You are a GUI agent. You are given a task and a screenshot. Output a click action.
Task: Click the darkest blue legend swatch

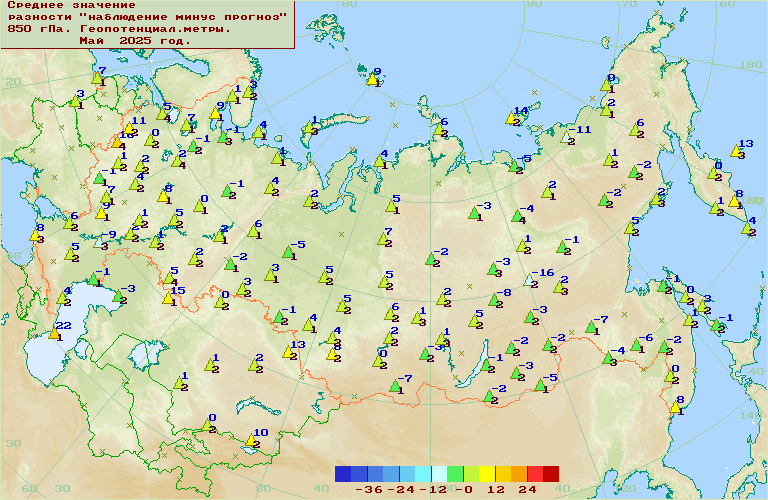point(343,474)
